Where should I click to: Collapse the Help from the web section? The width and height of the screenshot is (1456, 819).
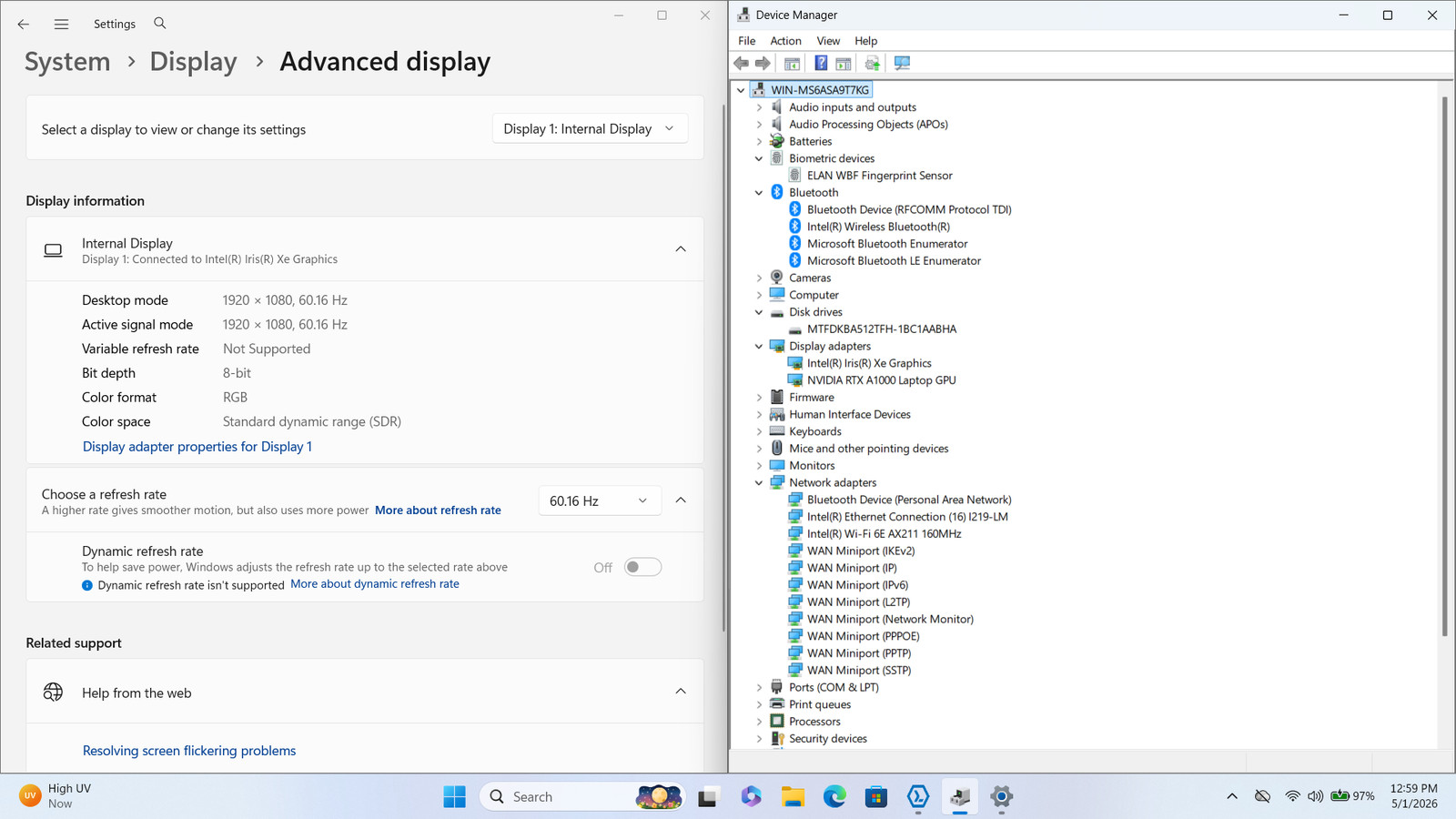click(x=681, y=692)
